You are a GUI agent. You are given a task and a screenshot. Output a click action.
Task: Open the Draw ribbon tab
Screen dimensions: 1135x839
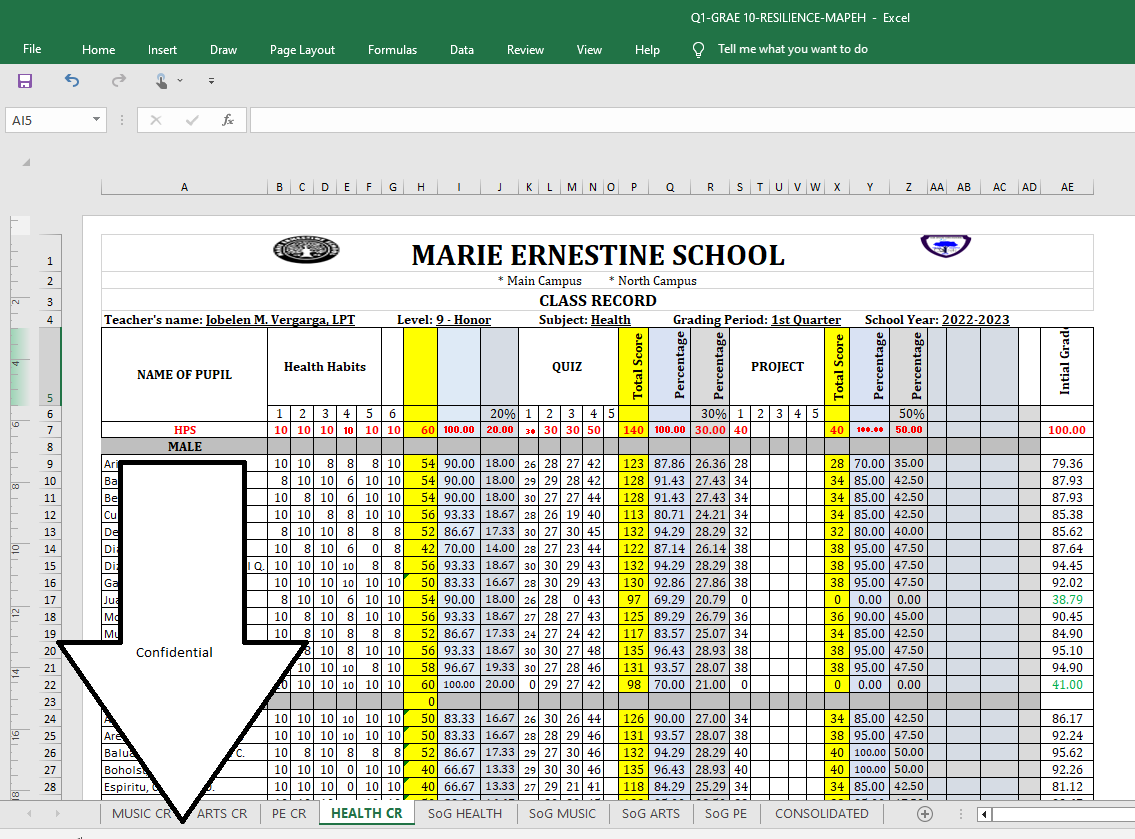(224, 50)
